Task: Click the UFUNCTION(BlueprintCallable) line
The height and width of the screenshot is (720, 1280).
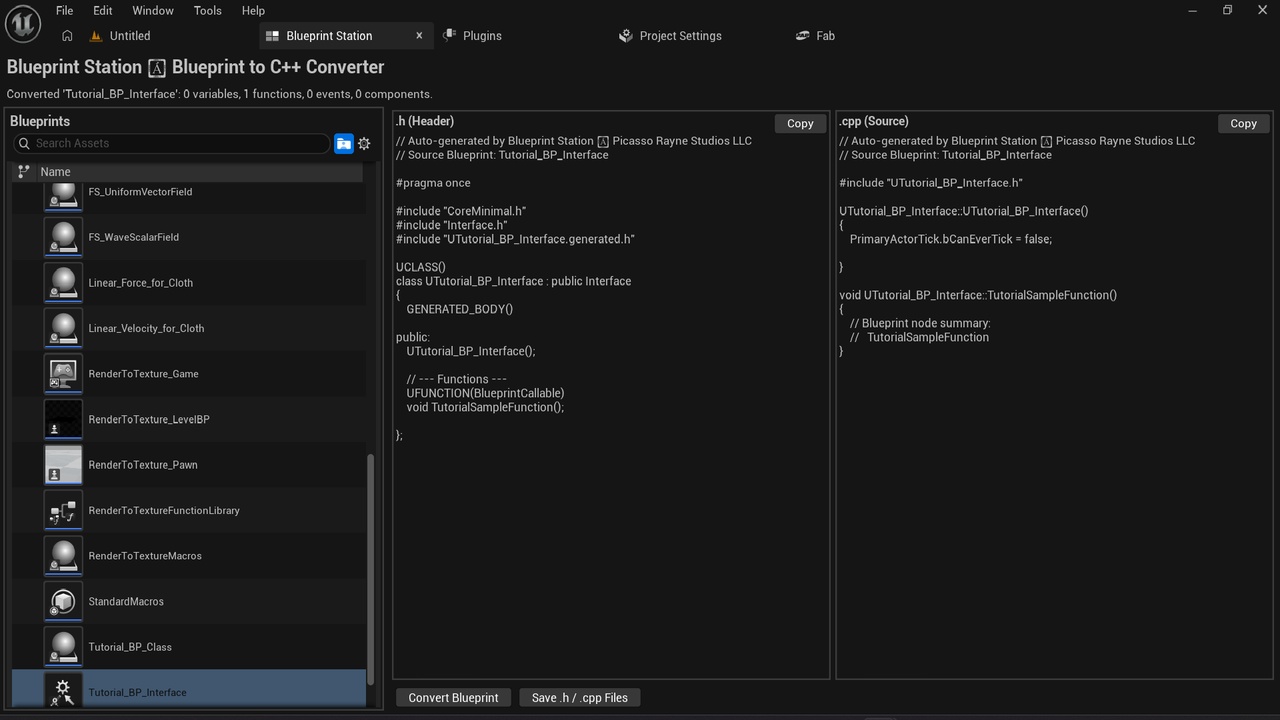Action: pos(485,393)
